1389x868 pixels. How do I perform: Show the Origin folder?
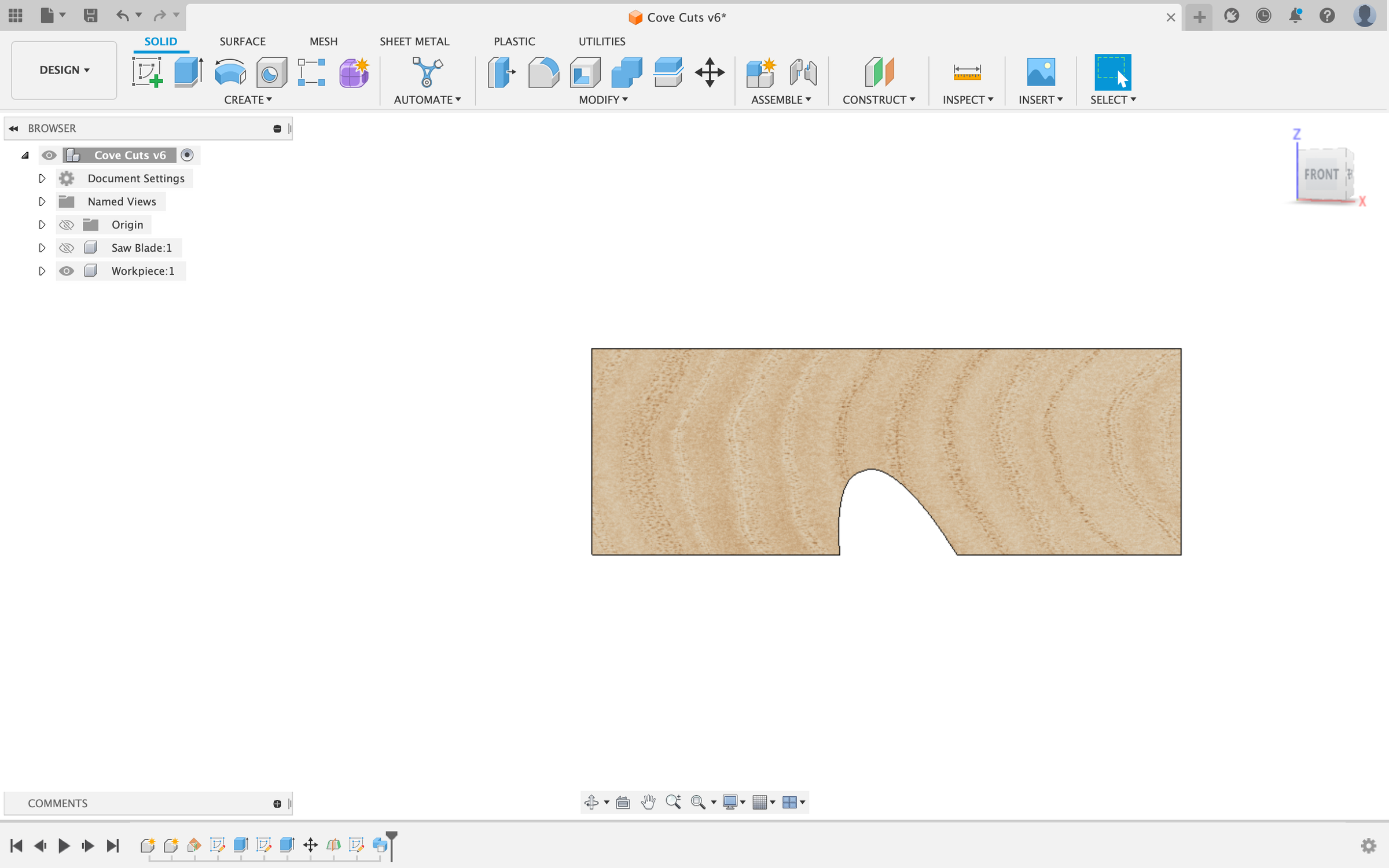pyautogui.click(x=67, y=225)
